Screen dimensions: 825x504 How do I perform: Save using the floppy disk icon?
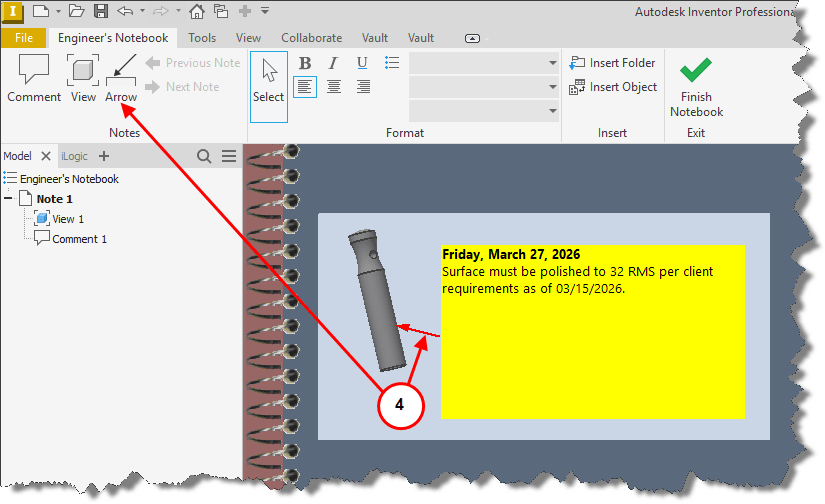click(100, 11)
